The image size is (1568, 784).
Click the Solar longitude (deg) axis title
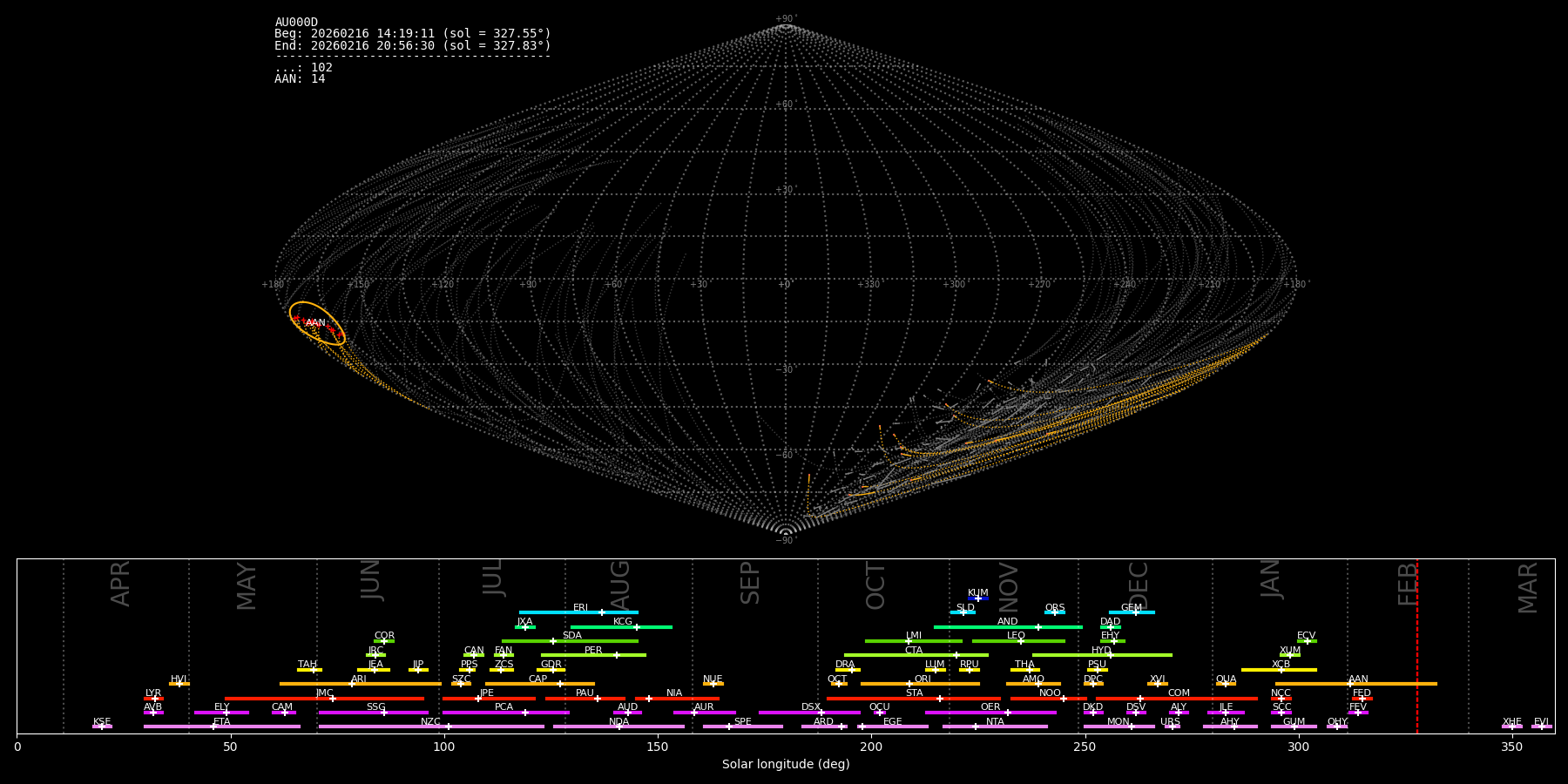pyautogui.click(x=786, y=764)
